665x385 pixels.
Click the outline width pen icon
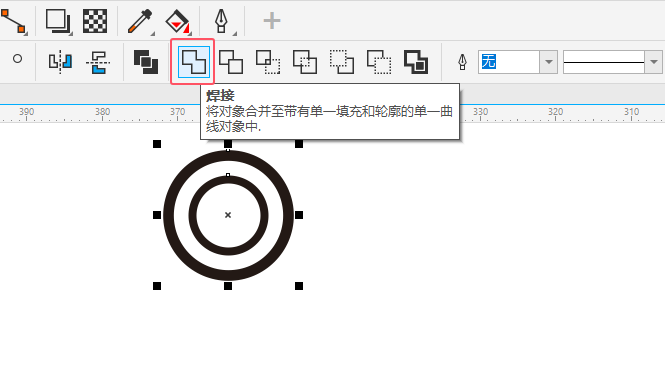(462, 62)
